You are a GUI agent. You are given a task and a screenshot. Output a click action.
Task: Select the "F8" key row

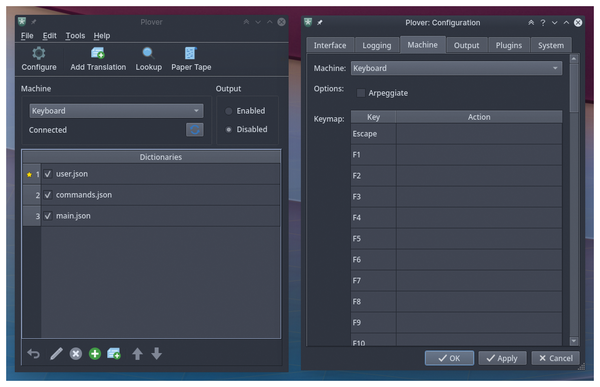point(457,302)
